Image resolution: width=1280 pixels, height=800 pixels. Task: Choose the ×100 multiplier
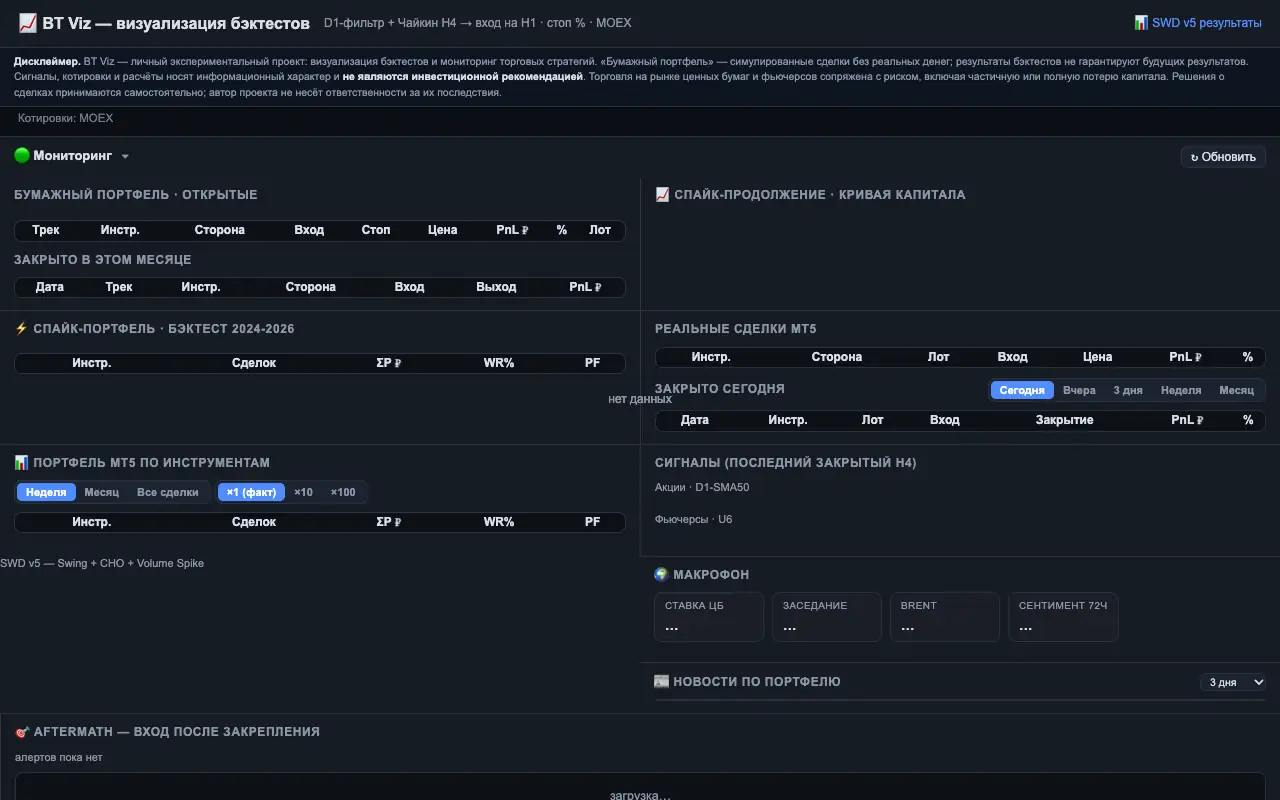coord(343,492)
